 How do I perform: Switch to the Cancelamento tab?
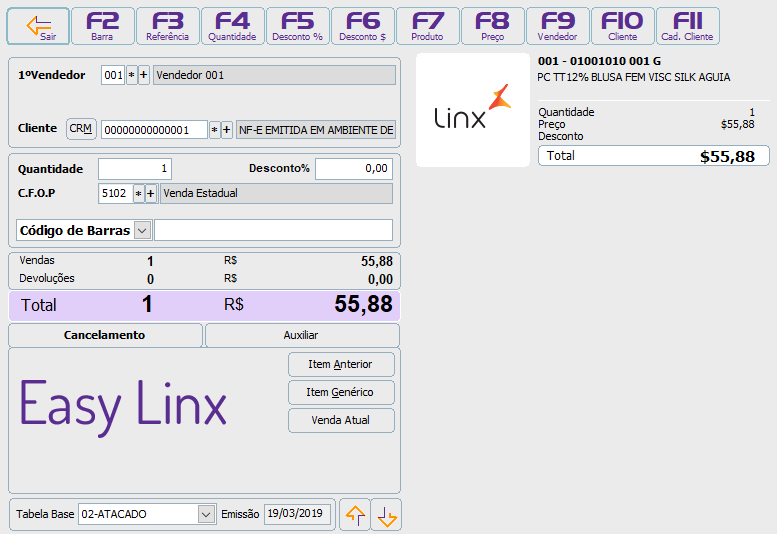point(105,335)
